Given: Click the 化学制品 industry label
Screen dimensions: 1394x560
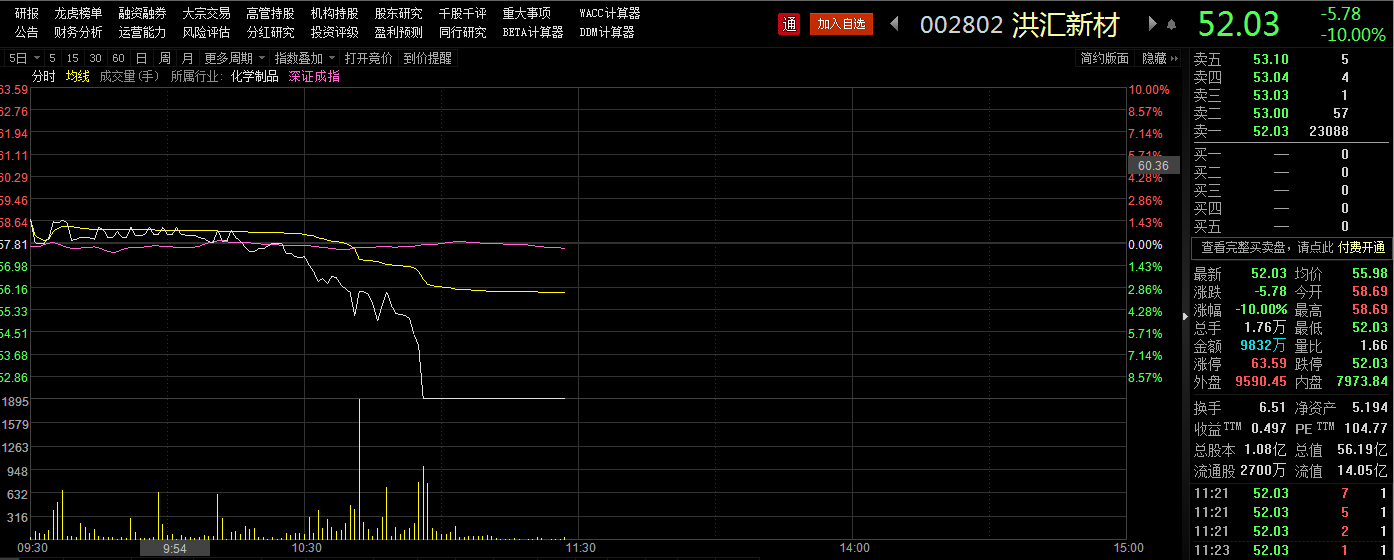Looking at the screenshot, I should 254,76.
